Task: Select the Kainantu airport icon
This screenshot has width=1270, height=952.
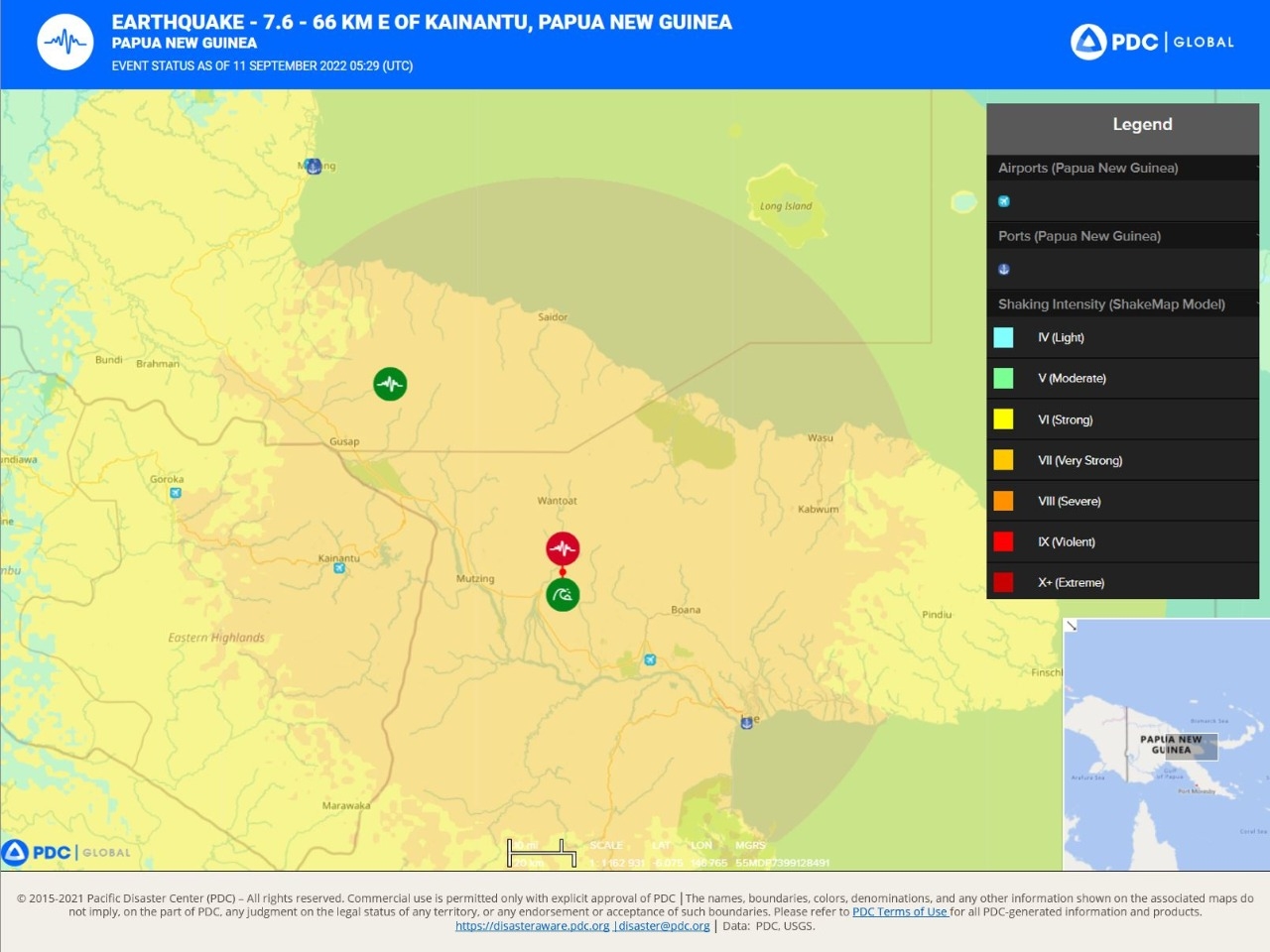Action: (339, 568)
